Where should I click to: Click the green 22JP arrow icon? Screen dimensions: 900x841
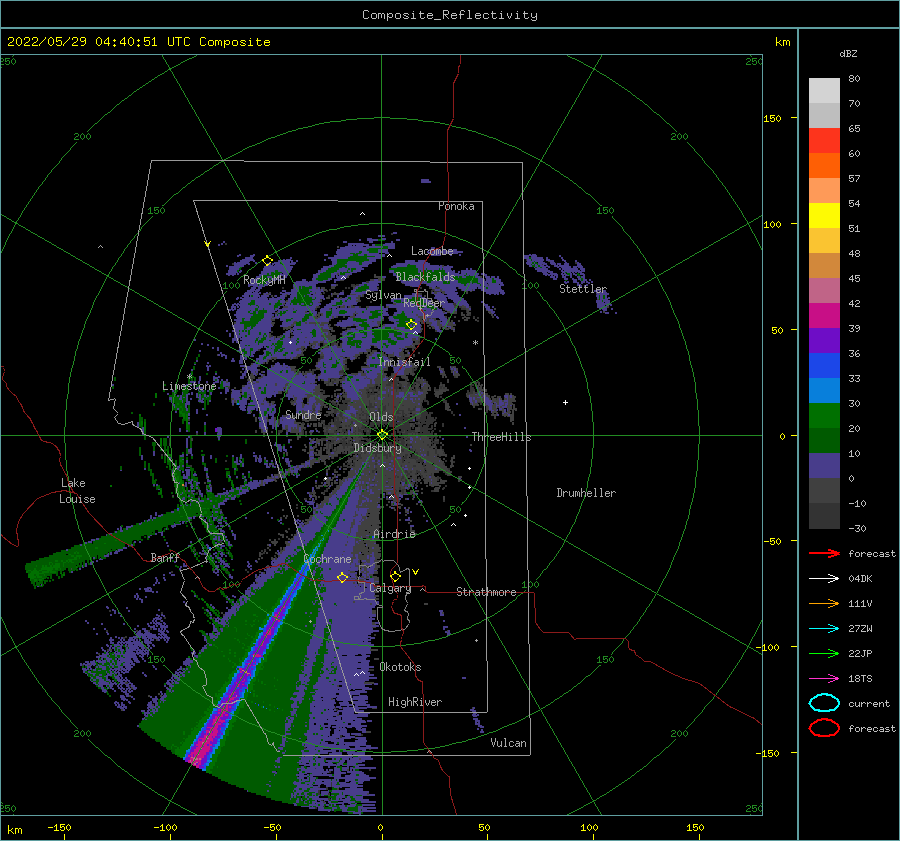pos(824,653)
